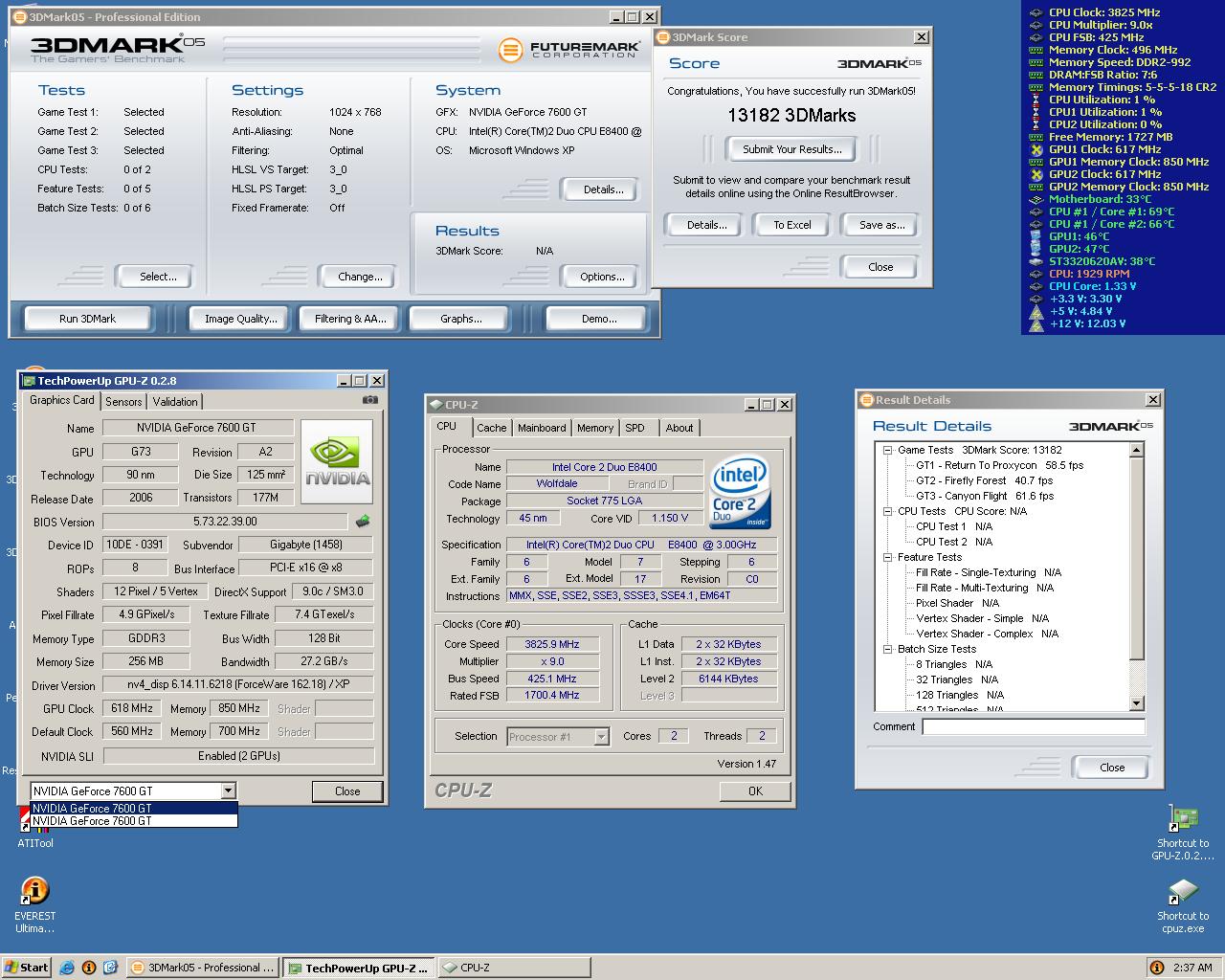Click the Graphs button
This screenshot has height=980, width=1225.
[460, 319]
